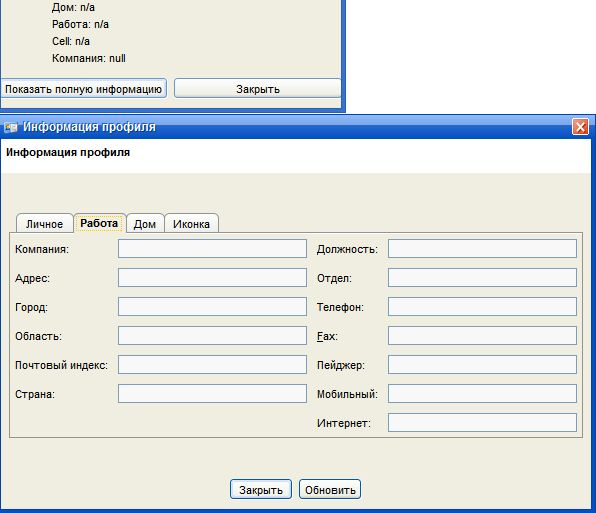Focus the Компания input field
The height and width of the screenshot is (513, 596).
(212, 249)
